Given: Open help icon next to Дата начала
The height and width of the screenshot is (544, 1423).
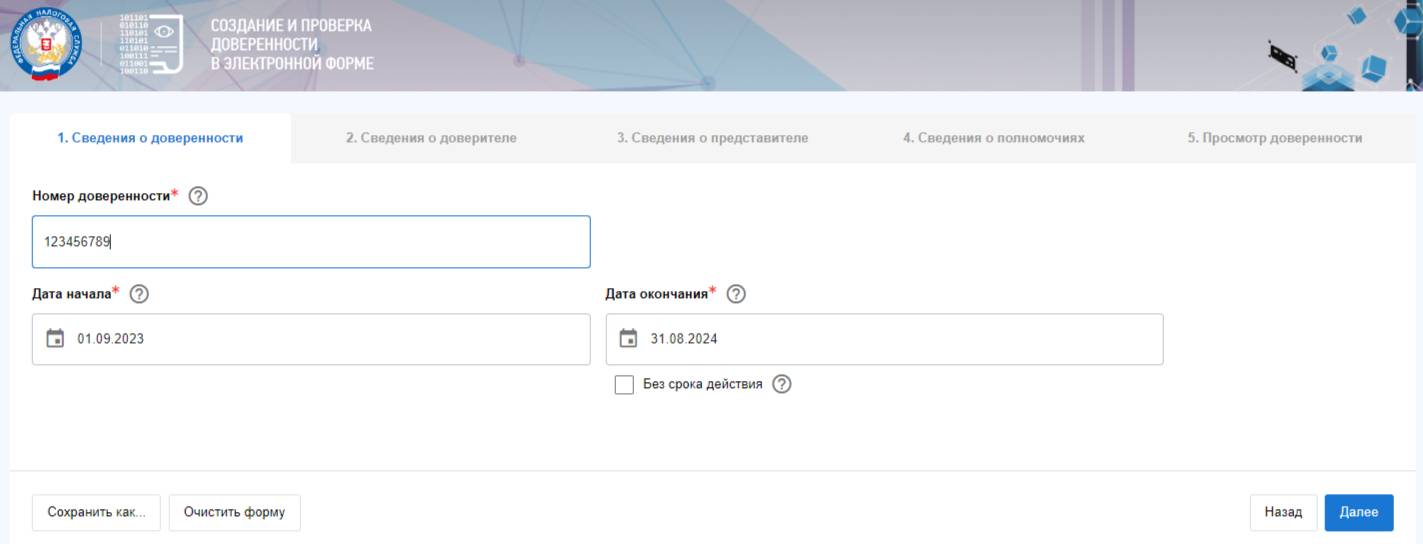Looking at the screenshot, I should 139,294.
